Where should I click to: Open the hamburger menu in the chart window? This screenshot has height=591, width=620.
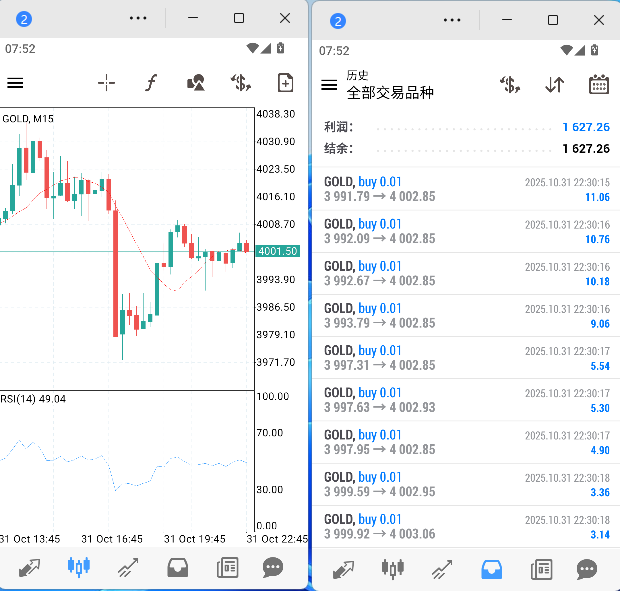point(15,83)
